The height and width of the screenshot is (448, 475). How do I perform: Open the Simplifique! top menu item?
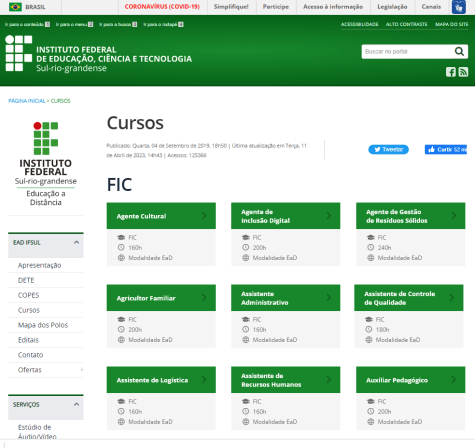231,7
